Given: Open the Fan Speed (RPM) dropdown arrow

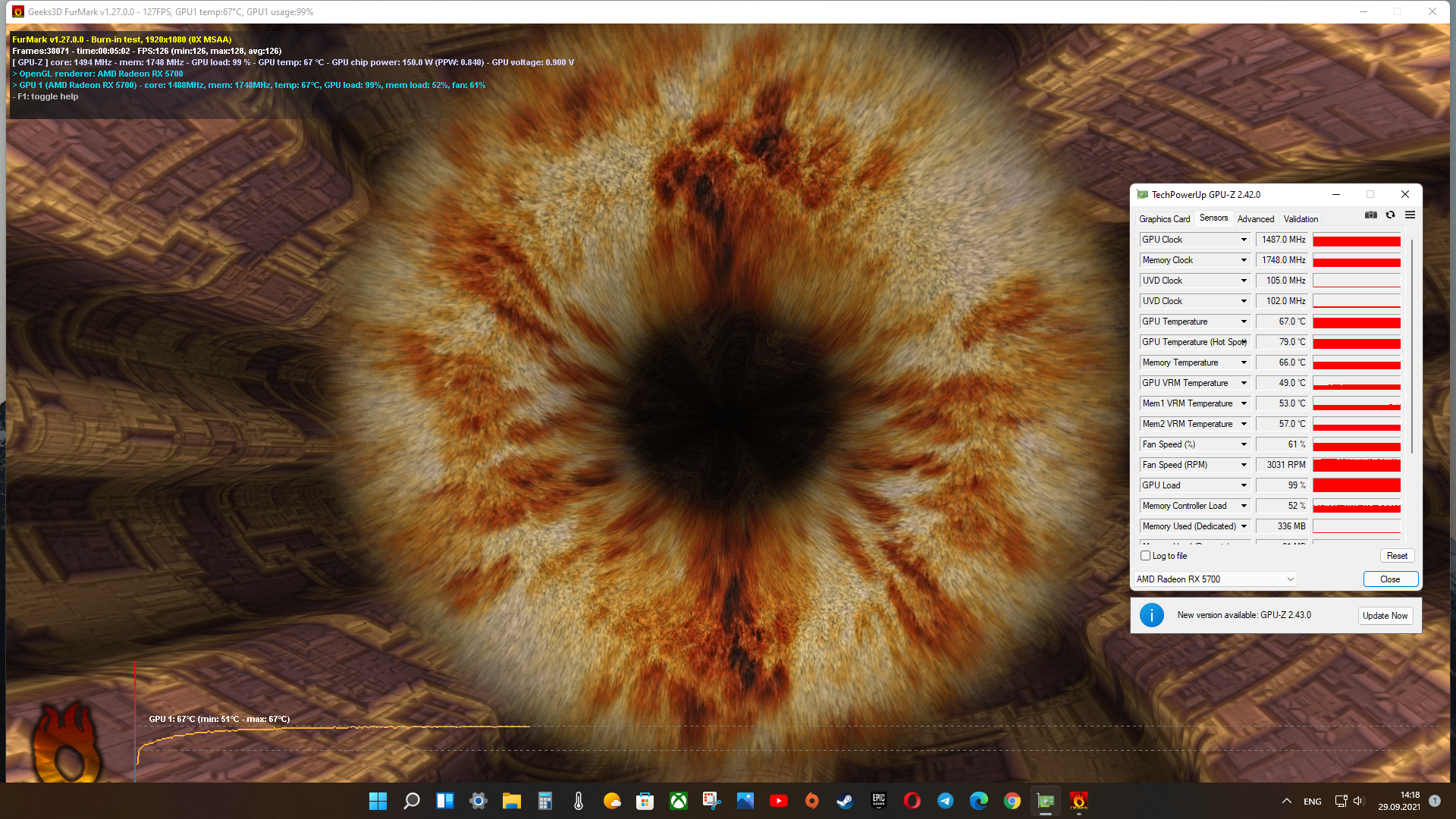Looking at the screenshot, I should pos(1244,465).
